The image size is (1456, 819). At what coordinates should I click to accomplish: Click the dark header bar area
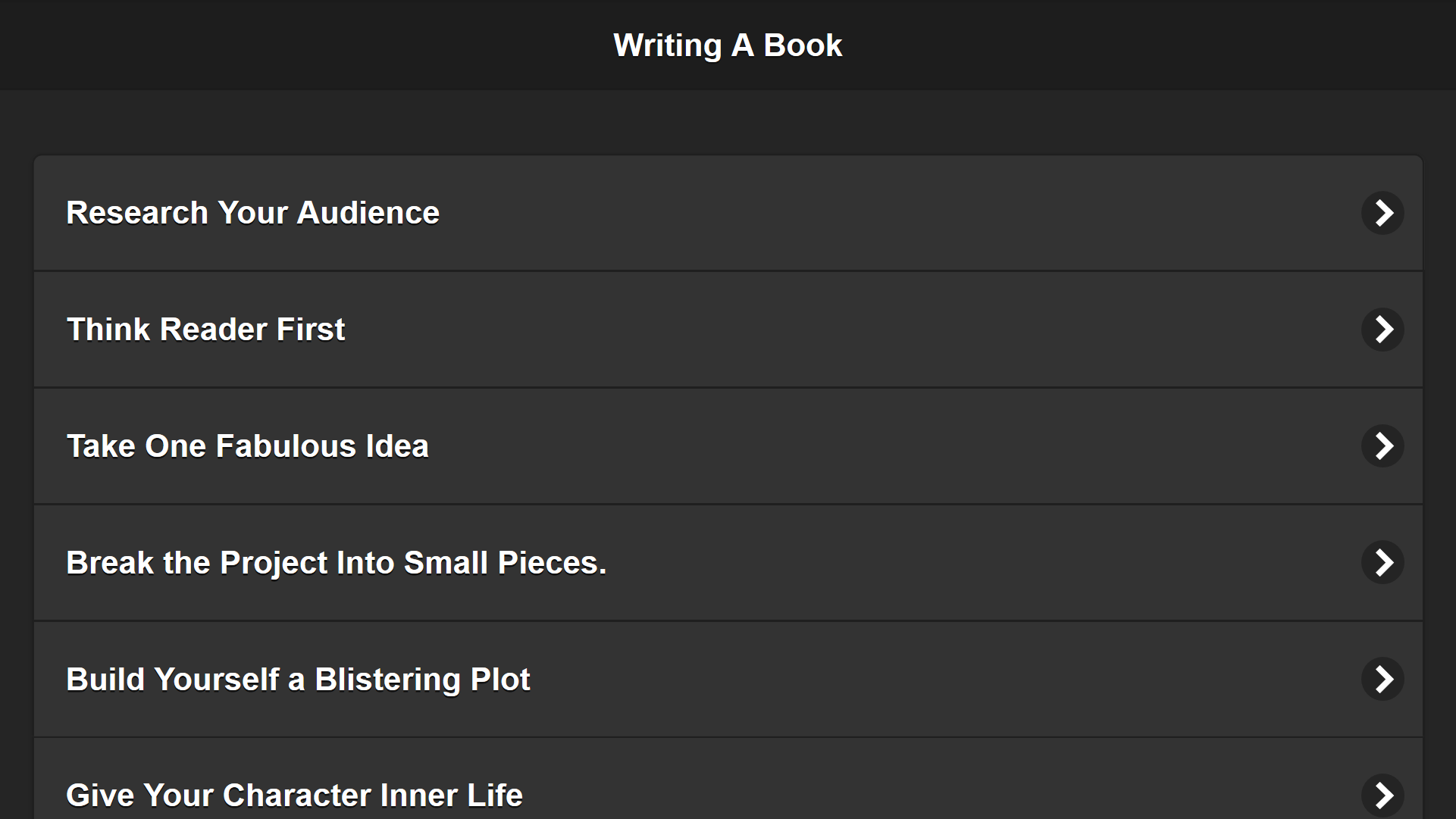point(303,45)
